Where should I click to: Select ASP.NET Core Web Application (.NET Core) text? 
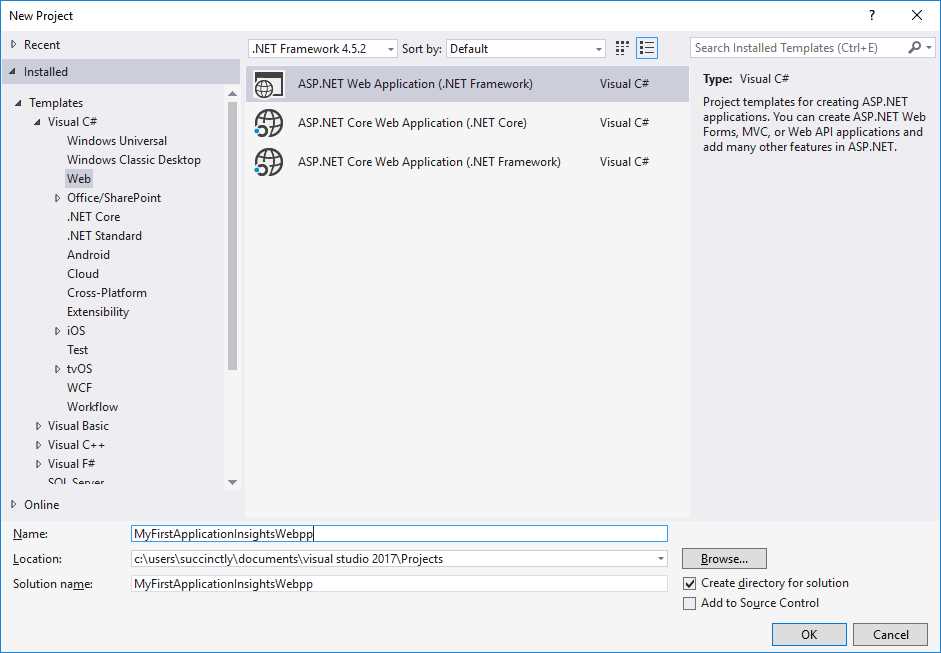(x=412, y=123)
